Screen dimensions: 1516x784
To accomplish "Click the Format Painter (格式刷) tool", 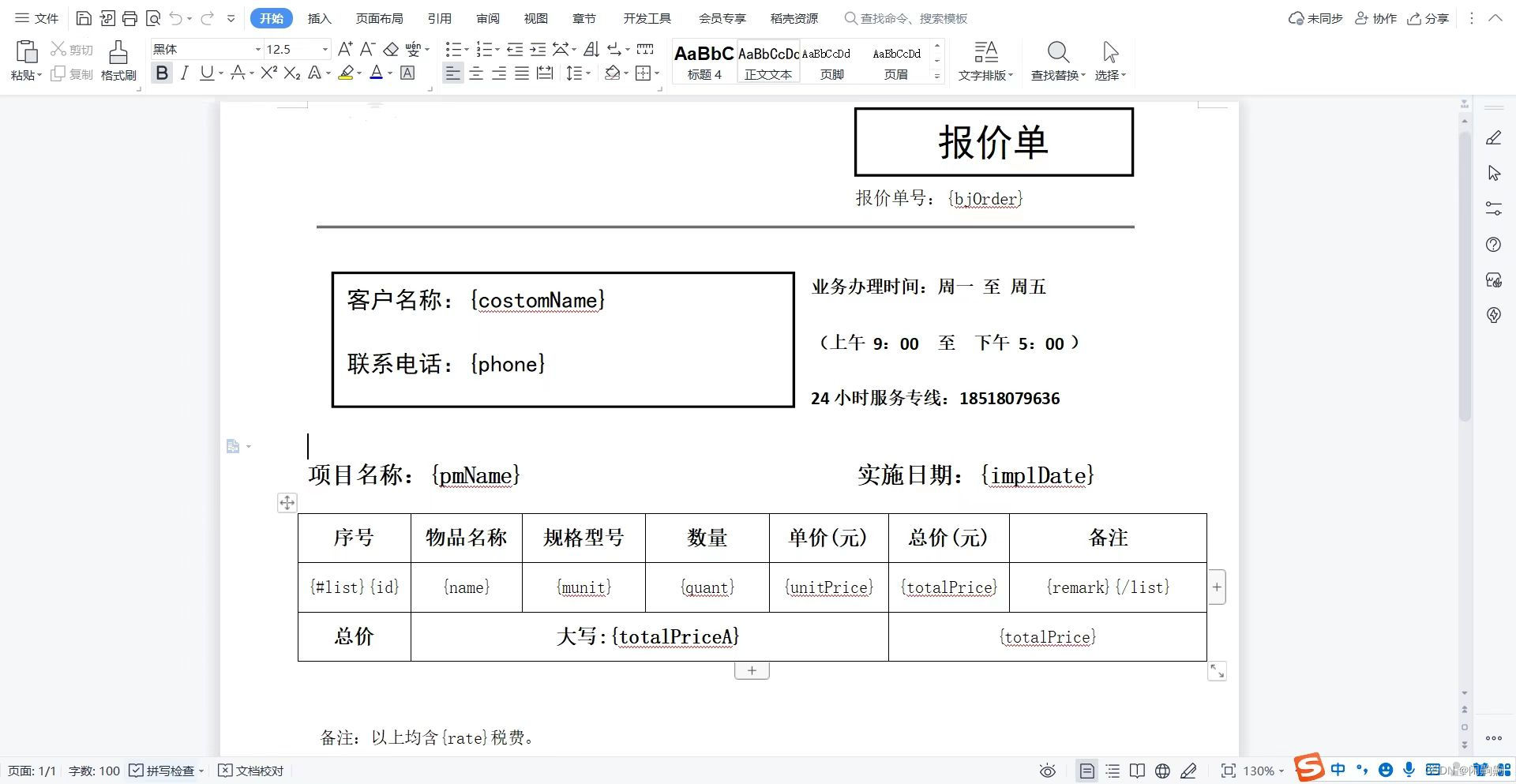I will point(118,61).
